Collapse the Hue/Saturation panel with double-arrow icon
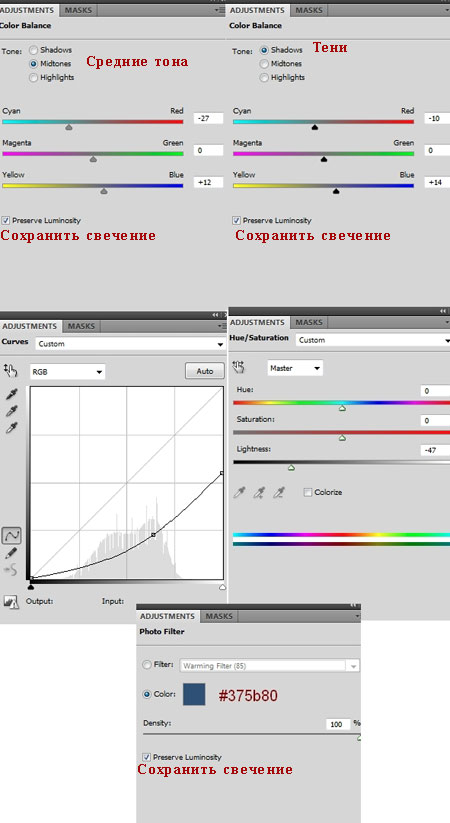450x823 pixels. coord(443,311)
